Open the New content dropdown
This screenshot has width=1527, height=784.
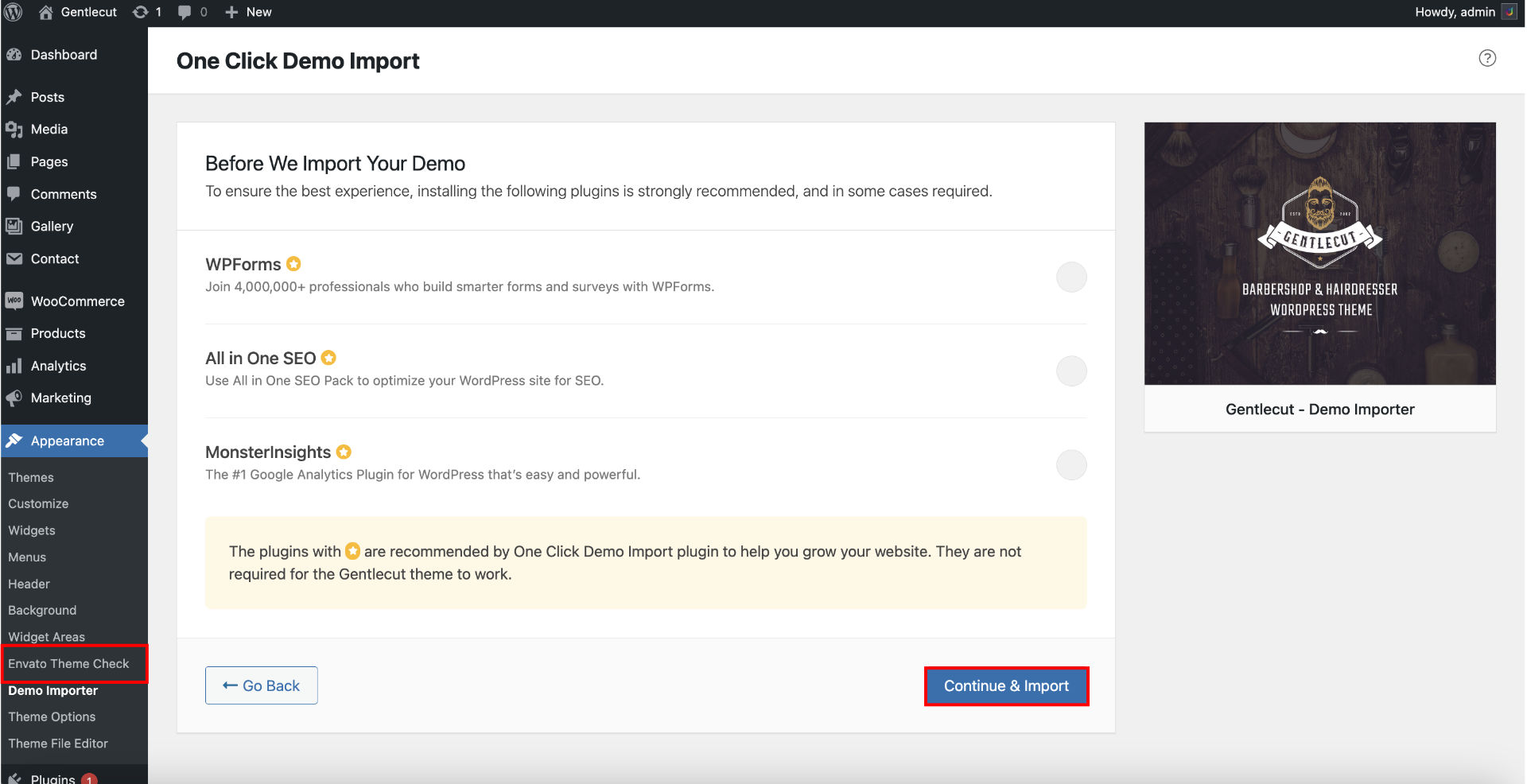[248, 12]
